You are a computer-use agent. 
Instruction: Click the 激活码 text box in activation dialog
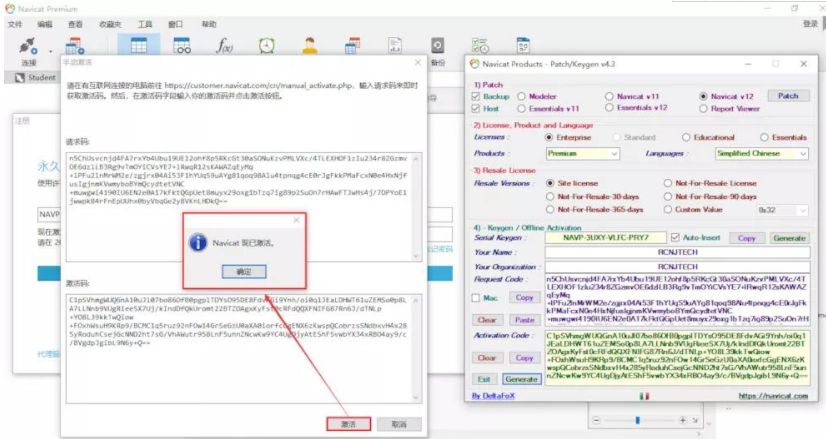pos(244,348)
